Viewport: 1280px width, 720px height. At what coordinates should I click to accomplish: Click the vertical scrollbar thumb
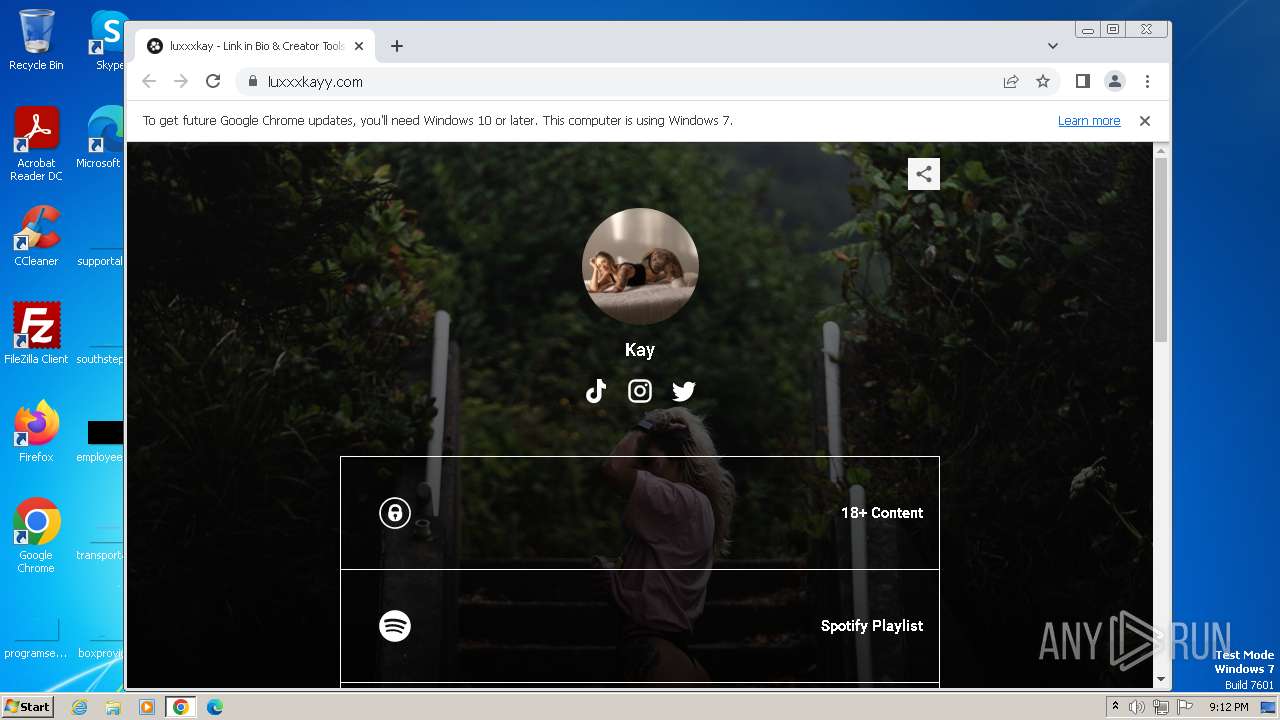point(1161,250)
